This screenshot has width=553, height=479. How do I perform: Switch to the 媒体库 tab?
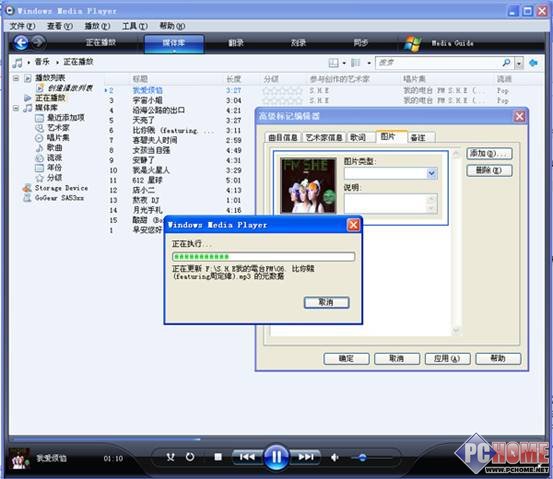pos(174,44)
